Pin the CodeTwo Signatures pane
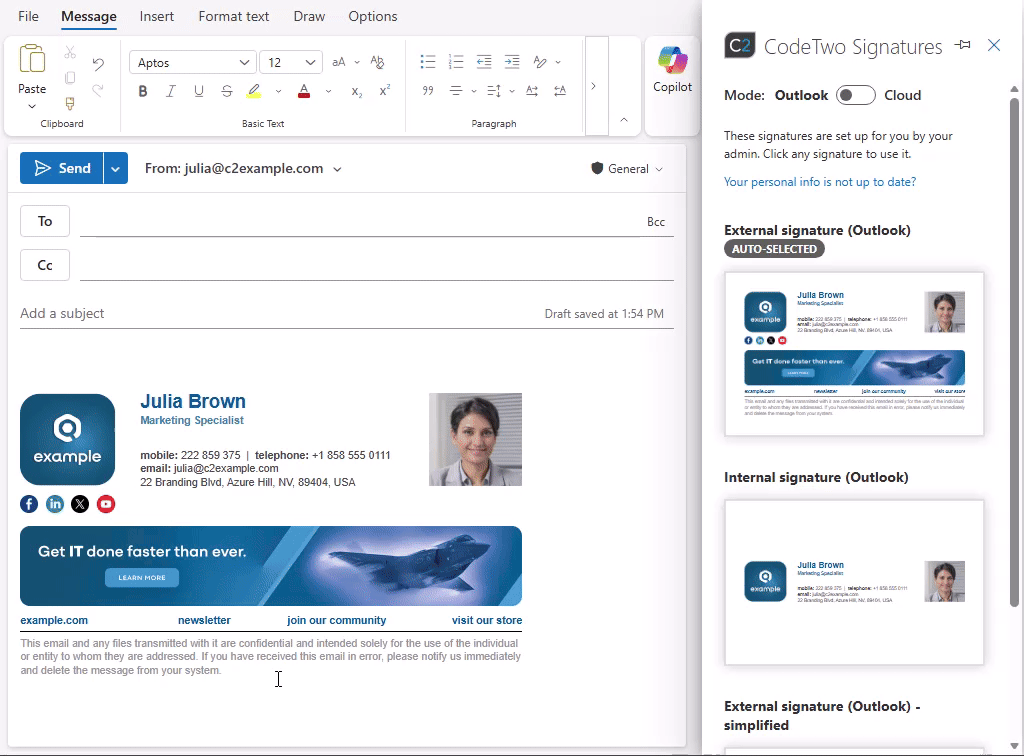The height and width of the screenshot is (756, 1024). point(962,45)
